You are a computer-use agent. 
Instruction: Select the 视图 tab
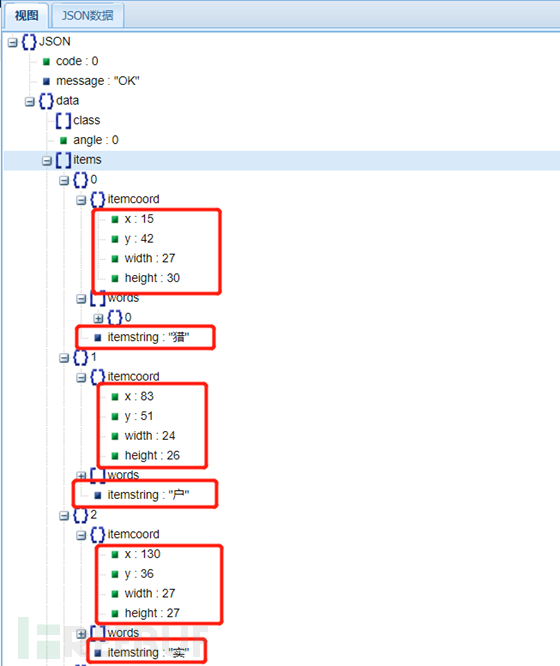pos(26,16)
